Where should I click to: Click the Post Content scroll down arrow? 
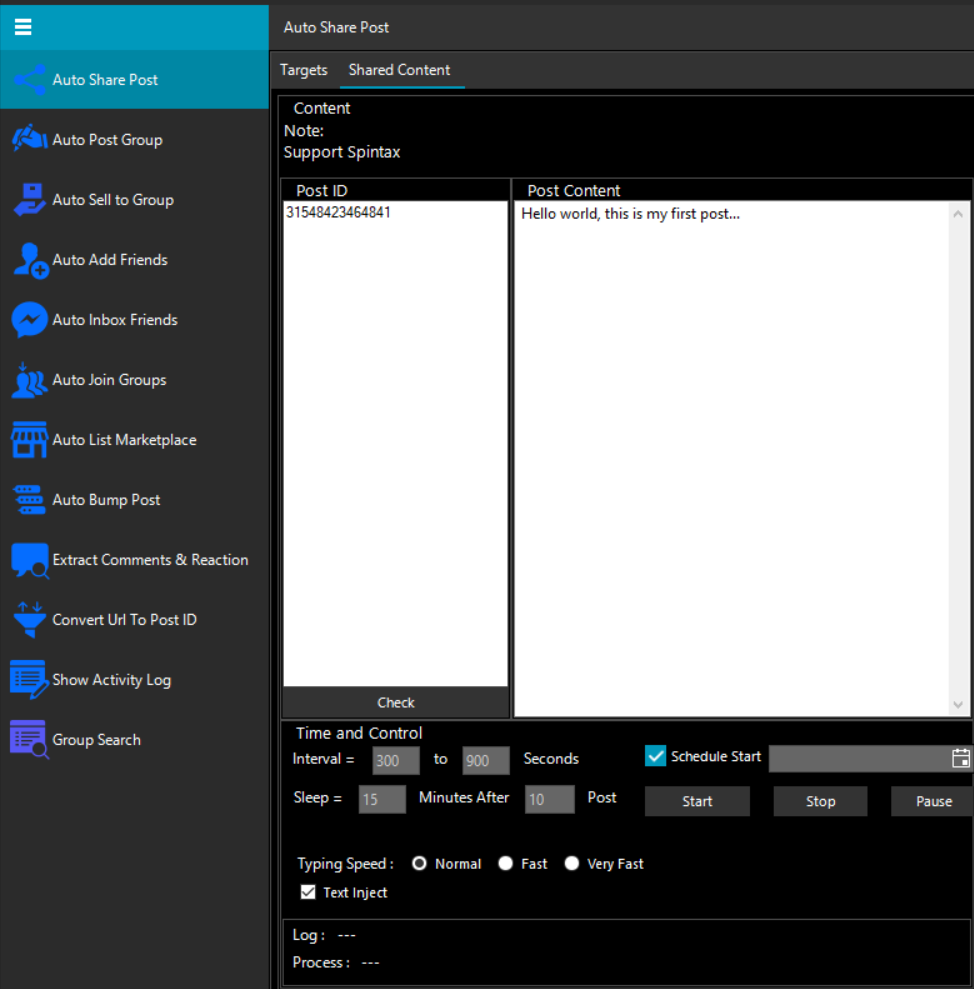tap(958, 705)
